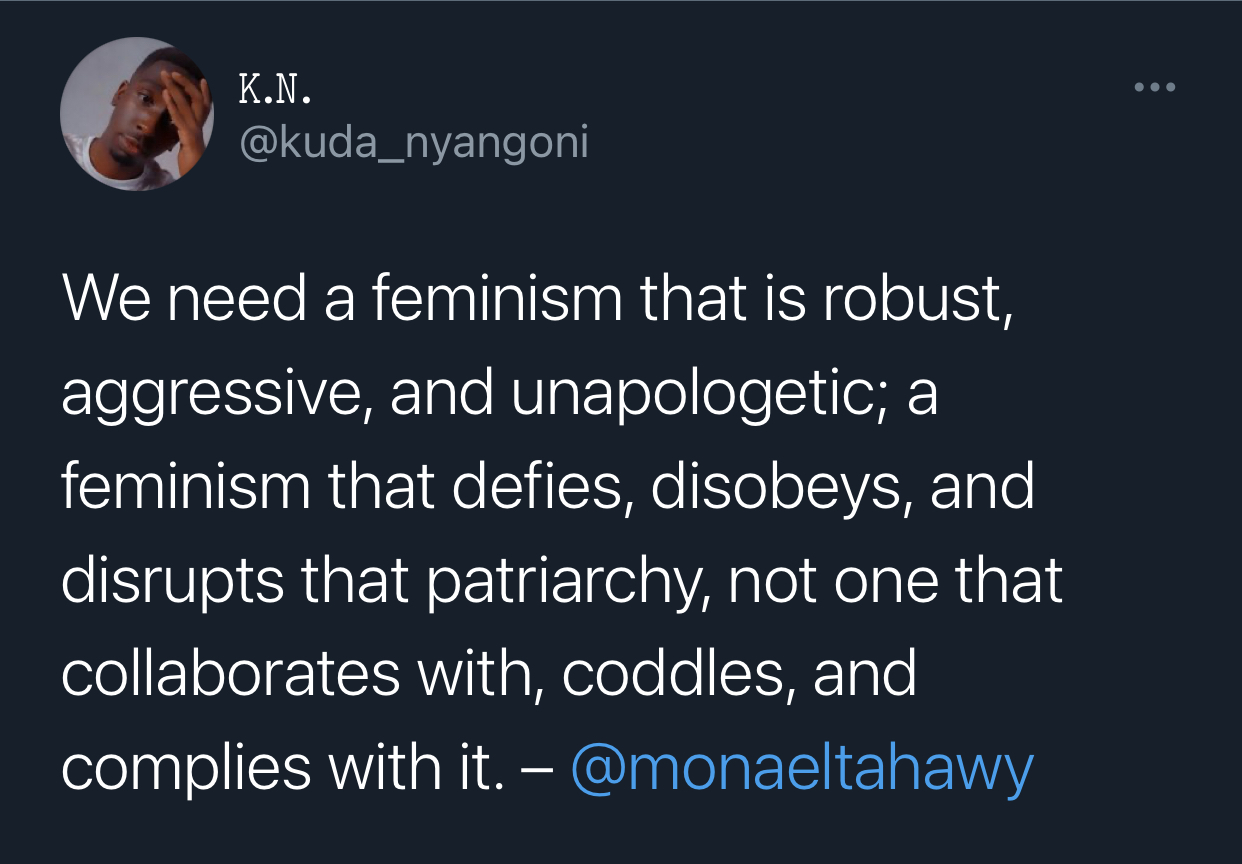
Task: Click the @kuda_nyangoni handle
Action: (413, 144)
